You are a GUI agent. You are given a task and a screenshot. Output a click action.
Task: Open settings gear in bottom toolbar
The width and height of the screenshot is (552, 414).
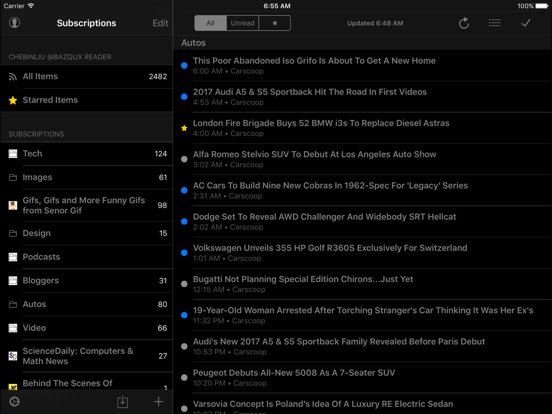click(14, 402)
